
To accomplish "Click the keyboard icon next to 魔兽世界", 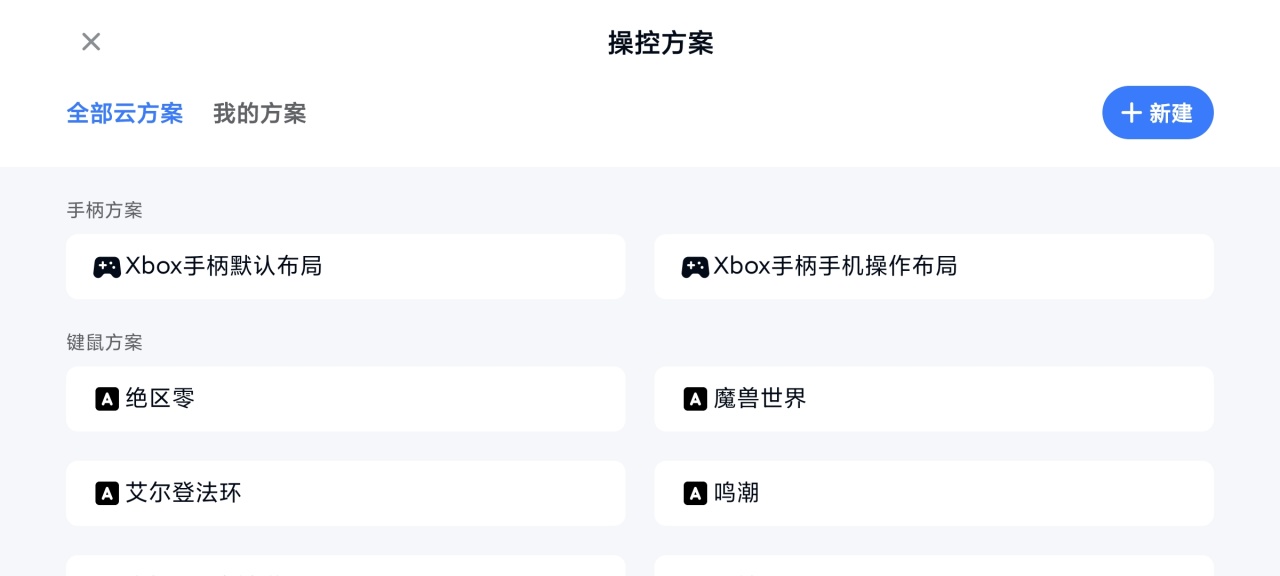I will pos(695,399).
